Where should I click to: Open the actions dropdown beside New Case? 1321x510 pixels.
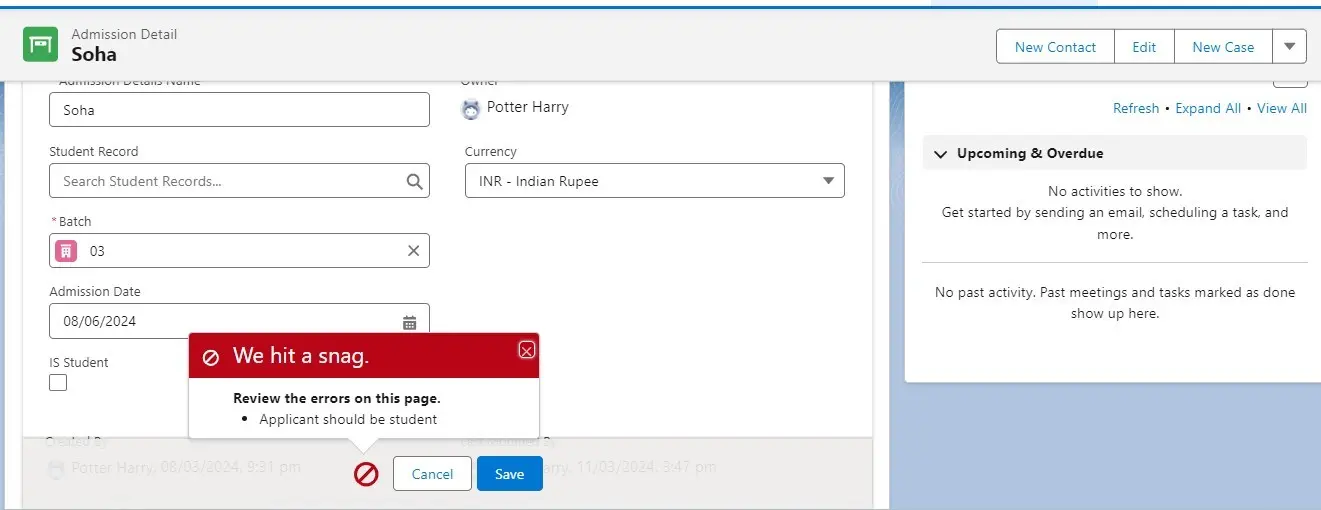click(x=1289, y=47)
